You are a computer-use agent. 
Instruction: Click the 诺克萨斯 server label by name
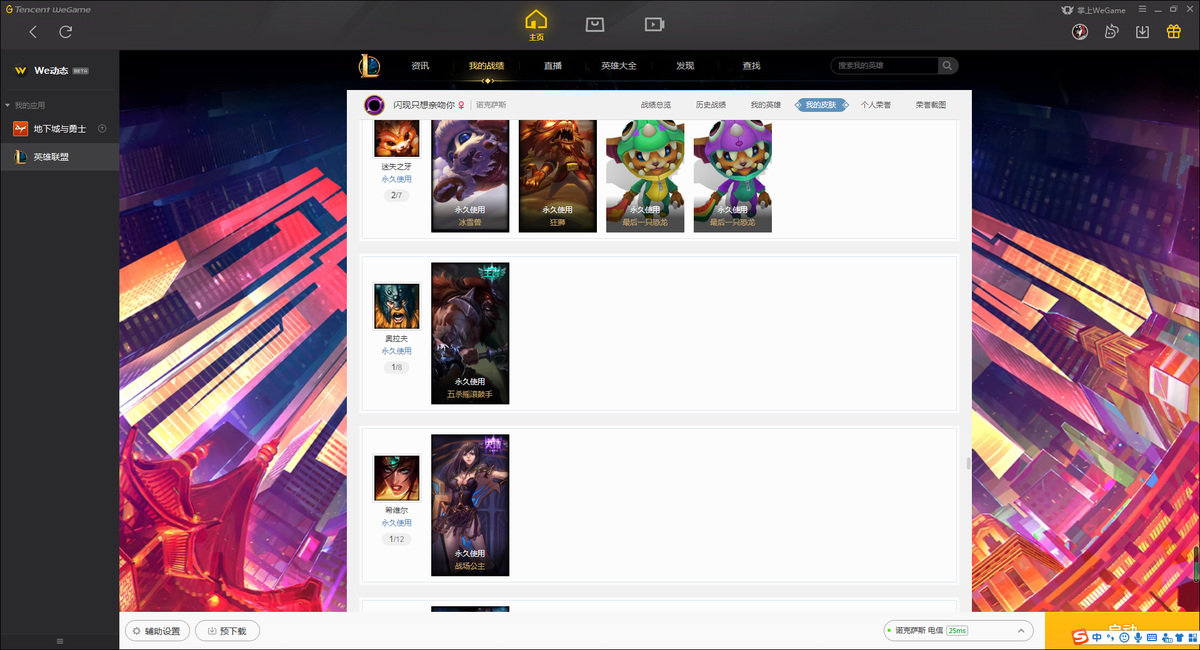coord(491,105)
